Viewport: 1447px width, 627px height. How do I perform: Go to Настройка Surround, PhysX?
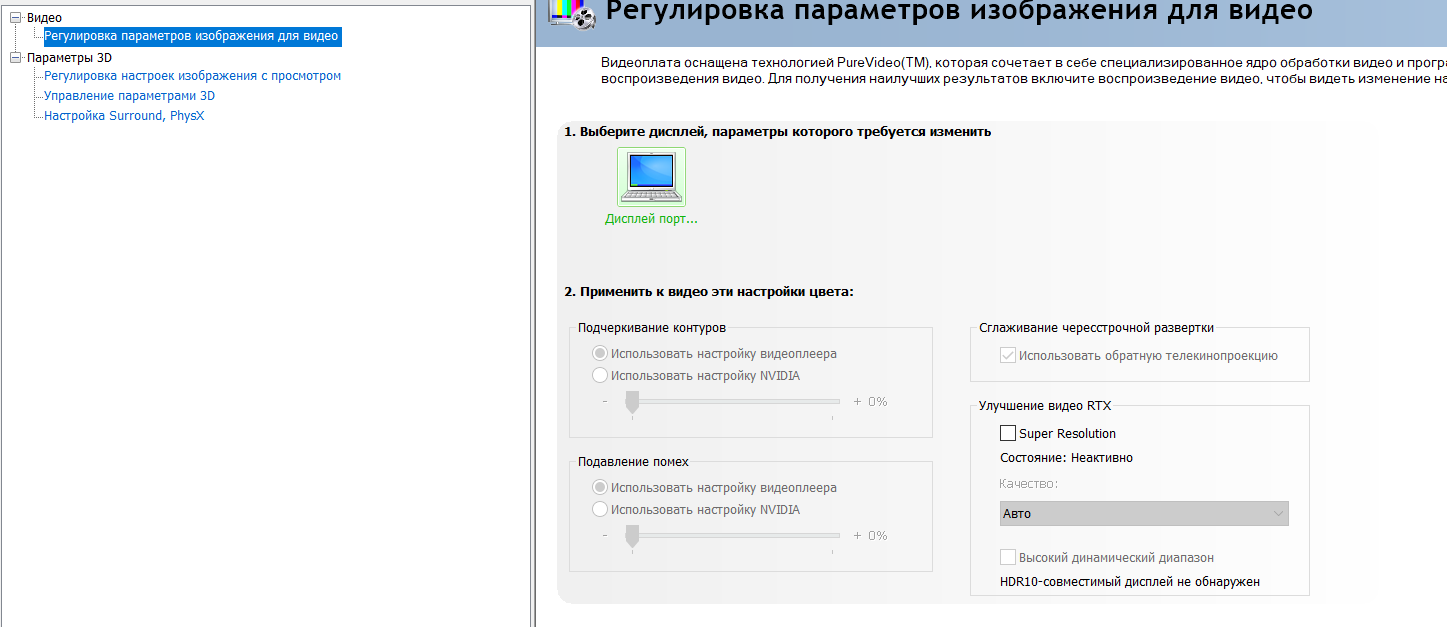124,116
